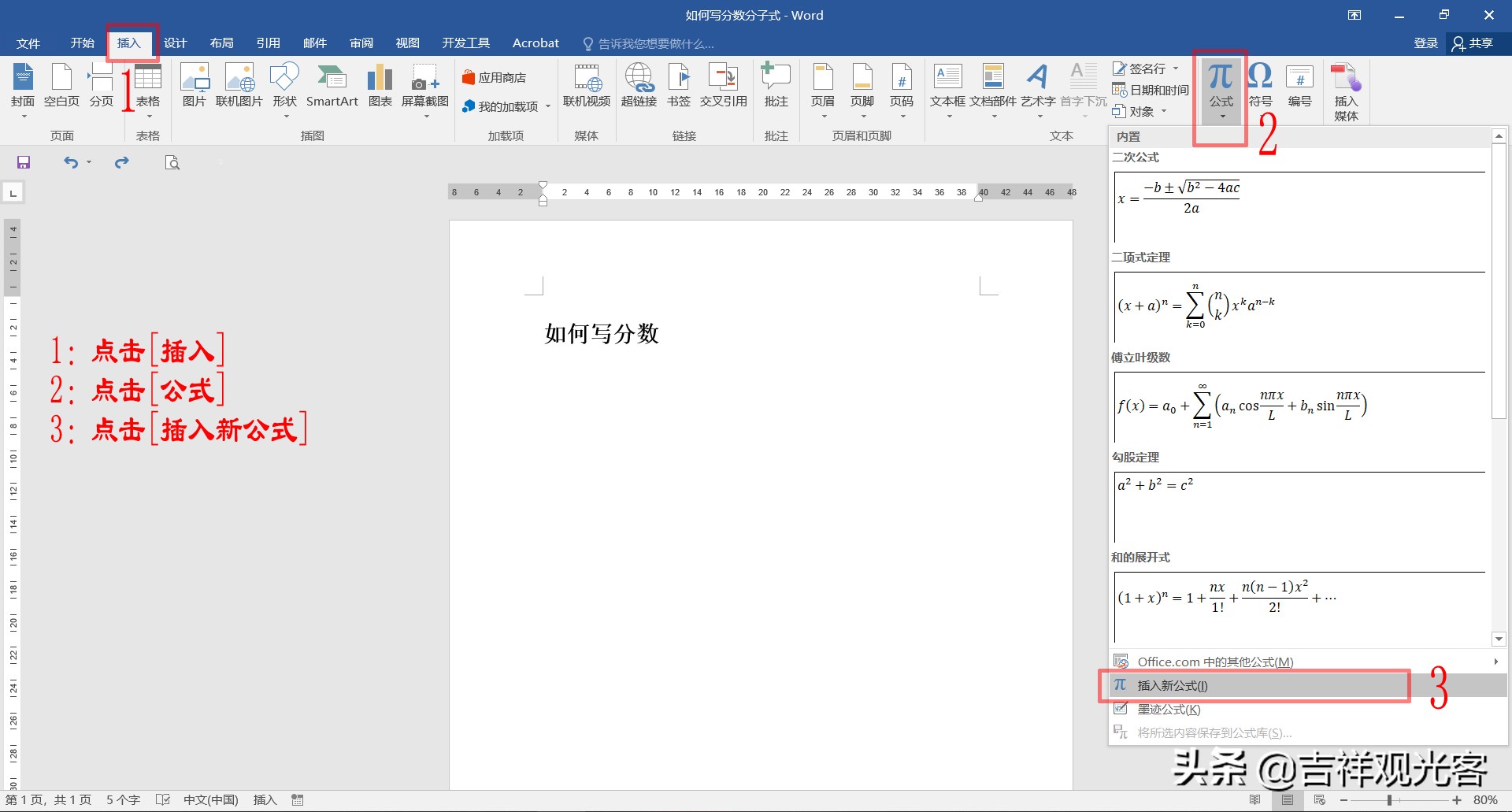This screenshot has width=1512, height=812.
Task: Insert a 联机视频 online video
Action: click(x=587, y=87)
